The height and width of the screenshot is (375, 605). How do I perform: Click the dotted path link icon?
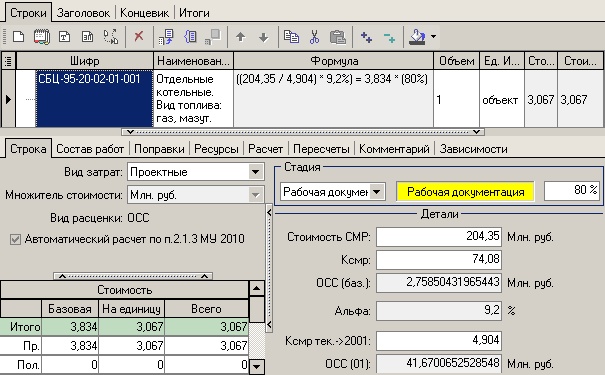(111, 37)
